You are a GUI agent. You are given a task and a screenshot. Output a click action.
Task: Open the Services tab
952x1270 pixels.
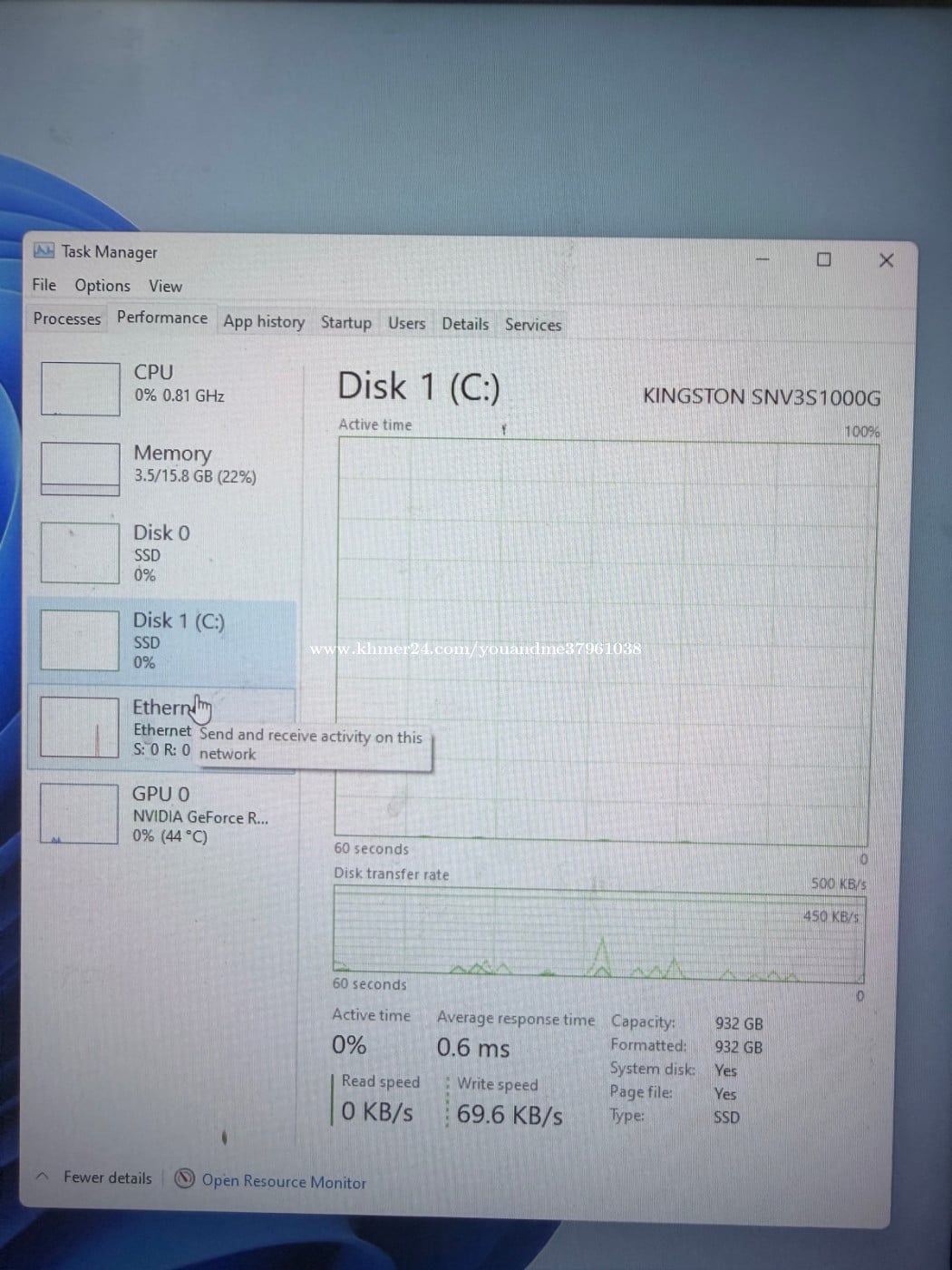(x=533, y=325)
